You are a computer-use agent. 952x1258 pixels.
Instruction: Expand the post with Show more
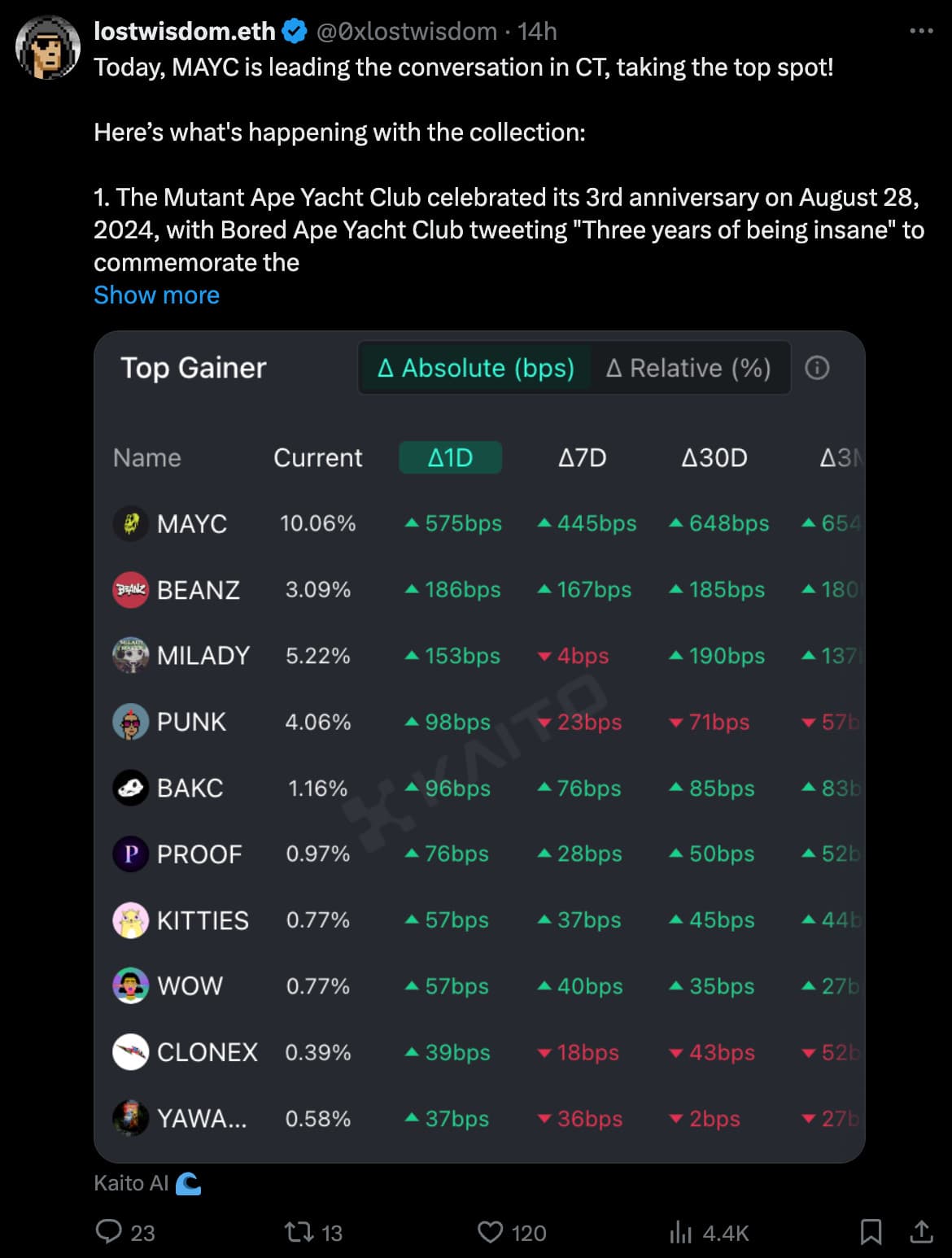[x=156, y=295]
